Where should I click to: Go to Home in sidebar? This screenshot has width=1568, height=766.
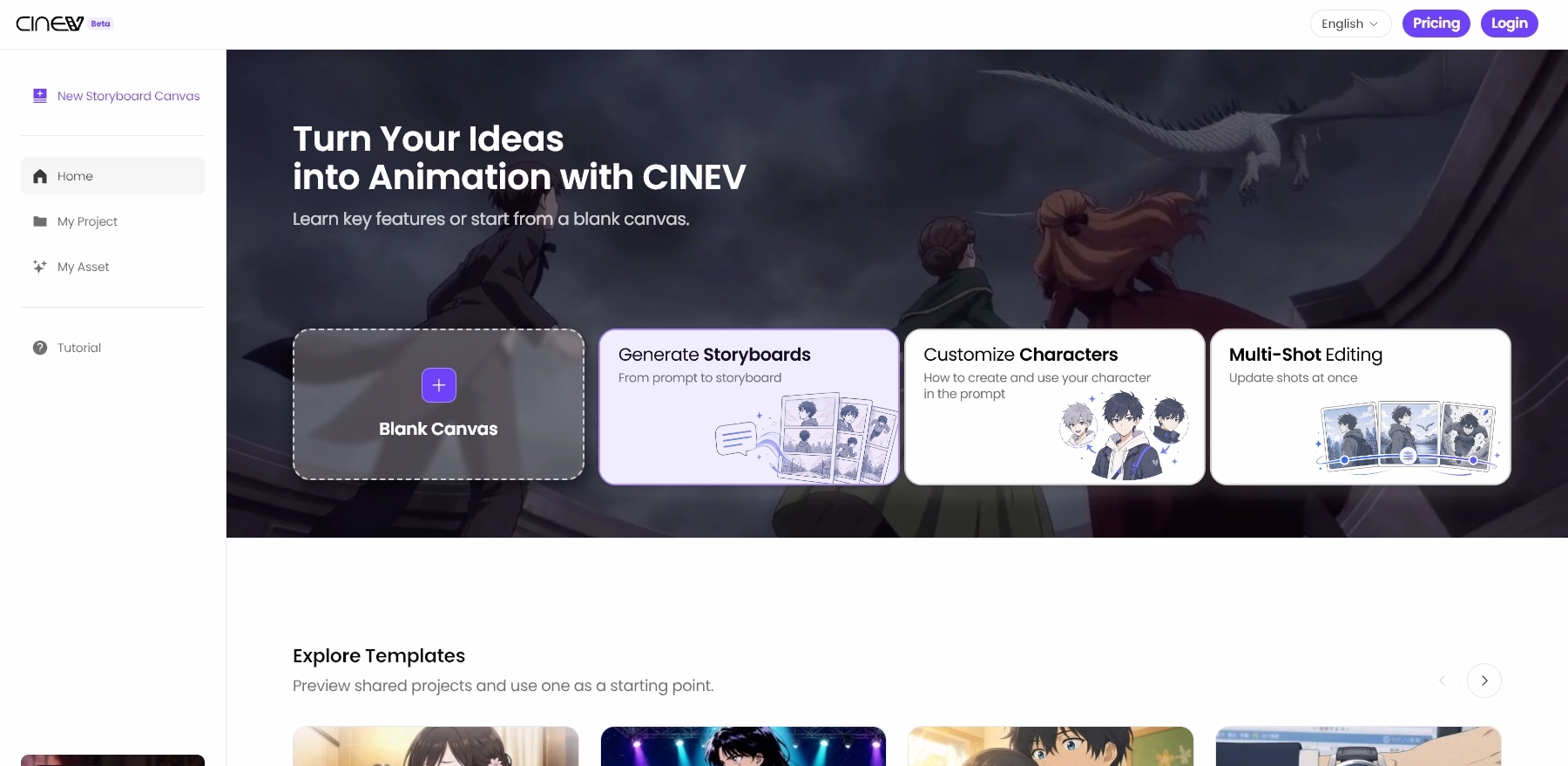(113, 176)
